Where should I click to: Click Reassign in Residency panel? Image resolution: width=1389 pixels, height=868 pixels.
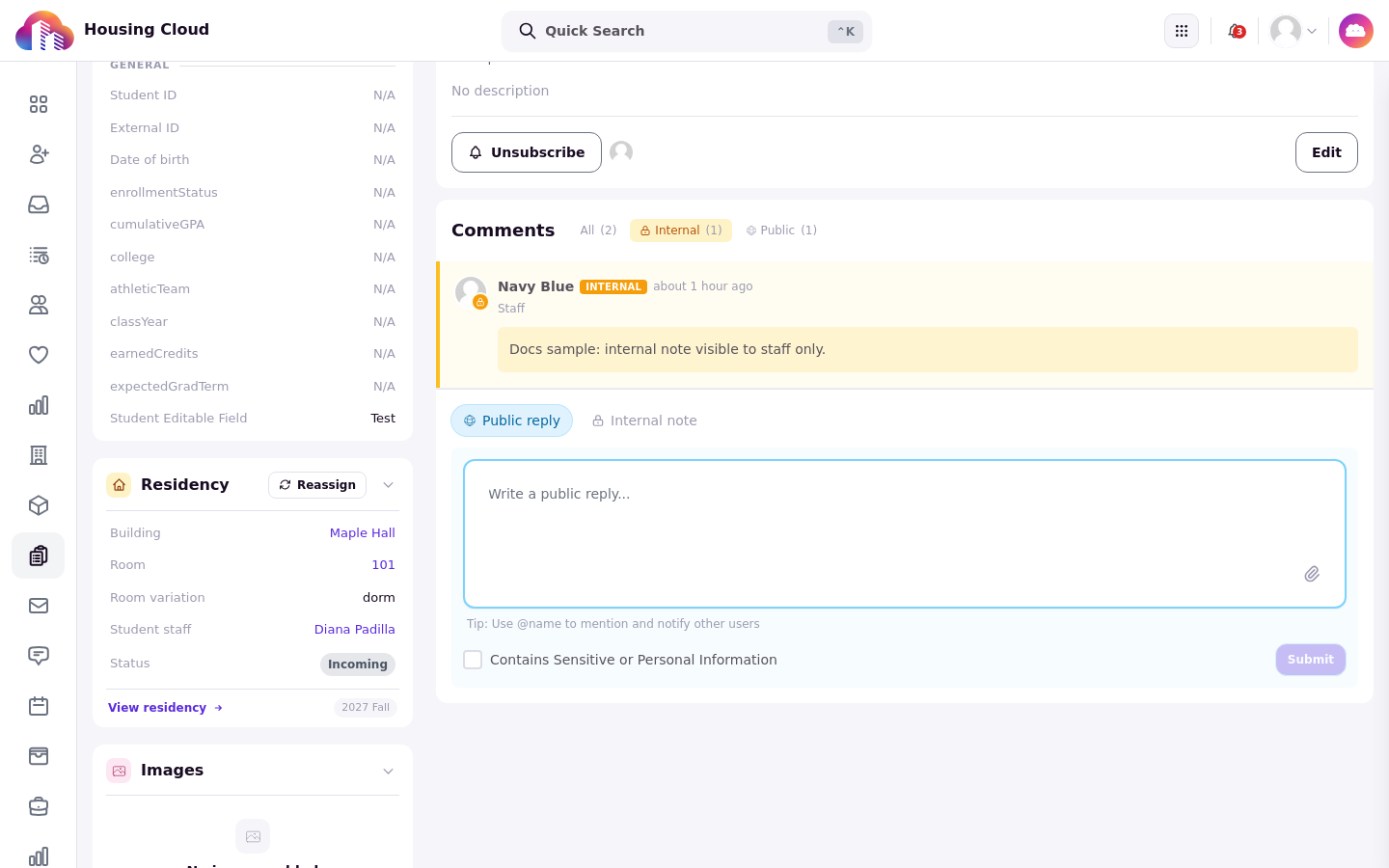[x=317, y=485]
